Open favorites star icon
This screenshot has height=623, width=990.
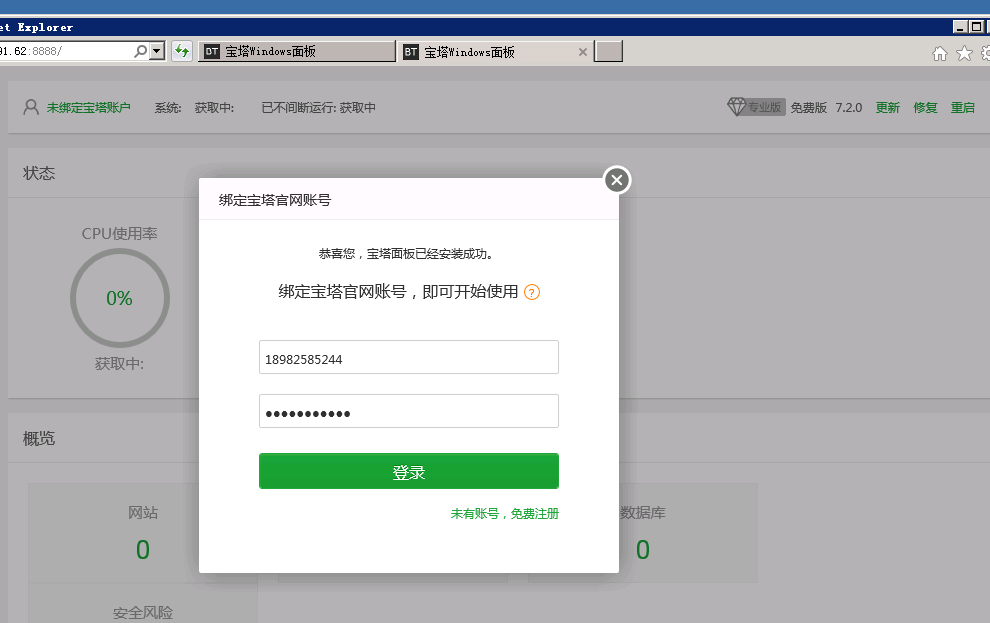pyautogui.click(x=964, y=54)
